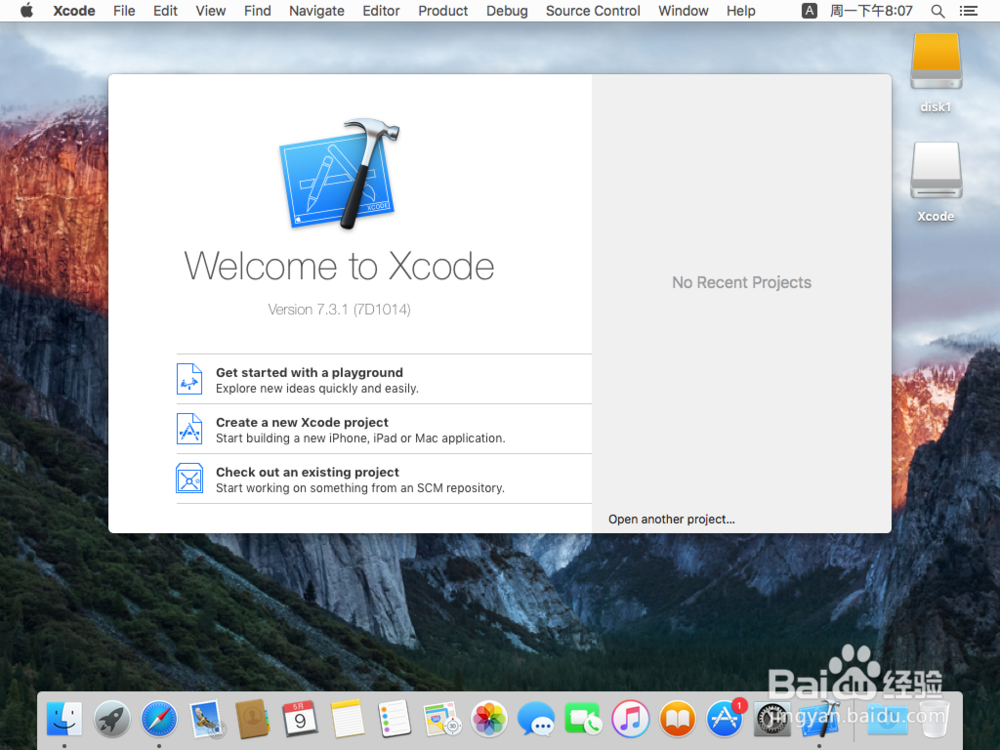Screen dimensions: 1000x750
Task: Click the input method A indicator
Action: (809, 11)
